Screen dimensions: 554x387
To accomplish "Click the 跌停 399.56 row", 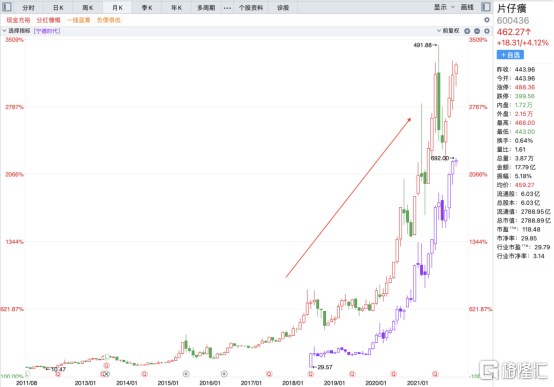I will click(x=516, y=96).
